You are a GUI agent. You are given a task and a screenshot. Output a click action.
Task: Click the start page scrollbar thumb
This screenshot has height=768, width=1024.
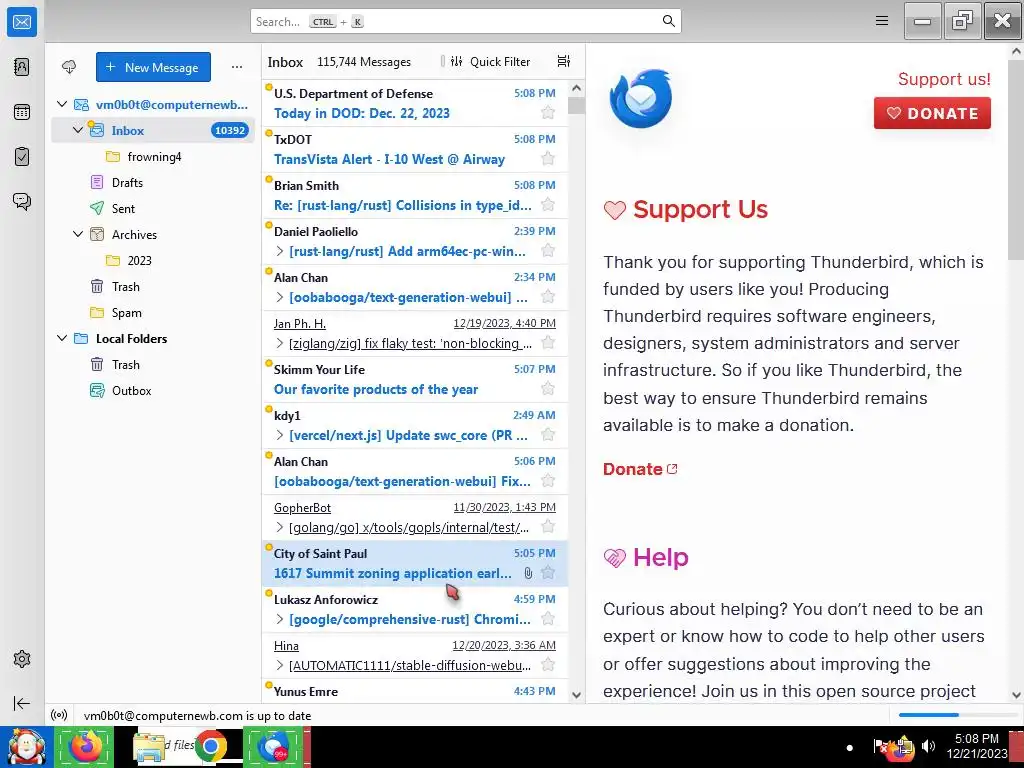(1016, 159)
